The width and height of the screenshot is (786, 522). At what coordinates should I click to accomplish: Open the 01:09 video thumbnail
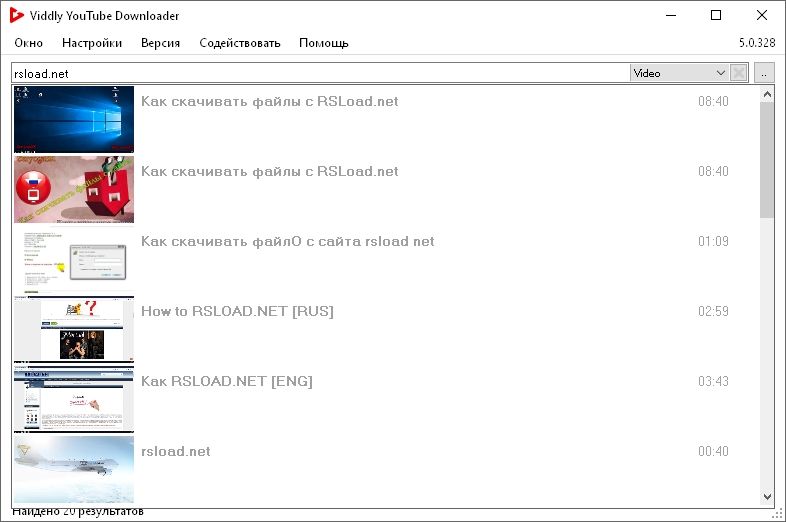click(74, 259)
